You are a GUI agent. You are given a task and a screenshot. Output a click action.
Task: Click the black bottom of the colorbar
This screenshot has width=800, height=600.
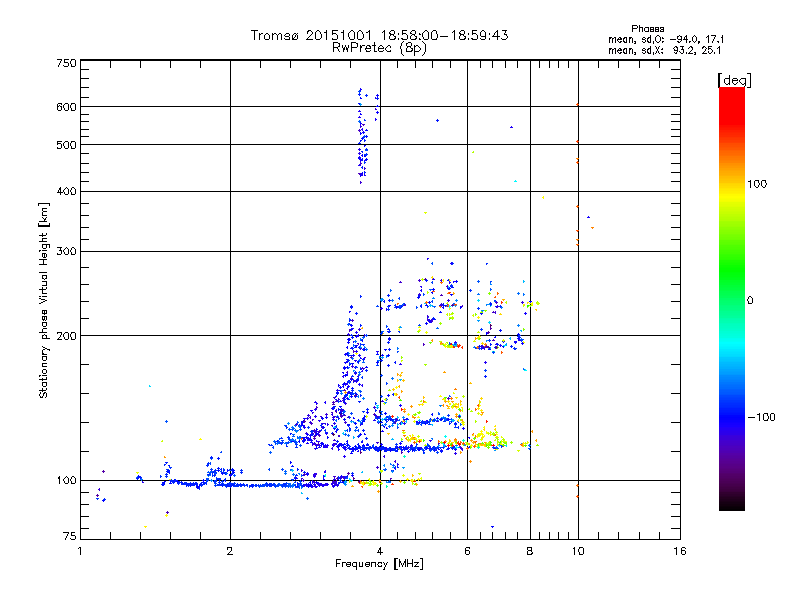coord(732,503)
